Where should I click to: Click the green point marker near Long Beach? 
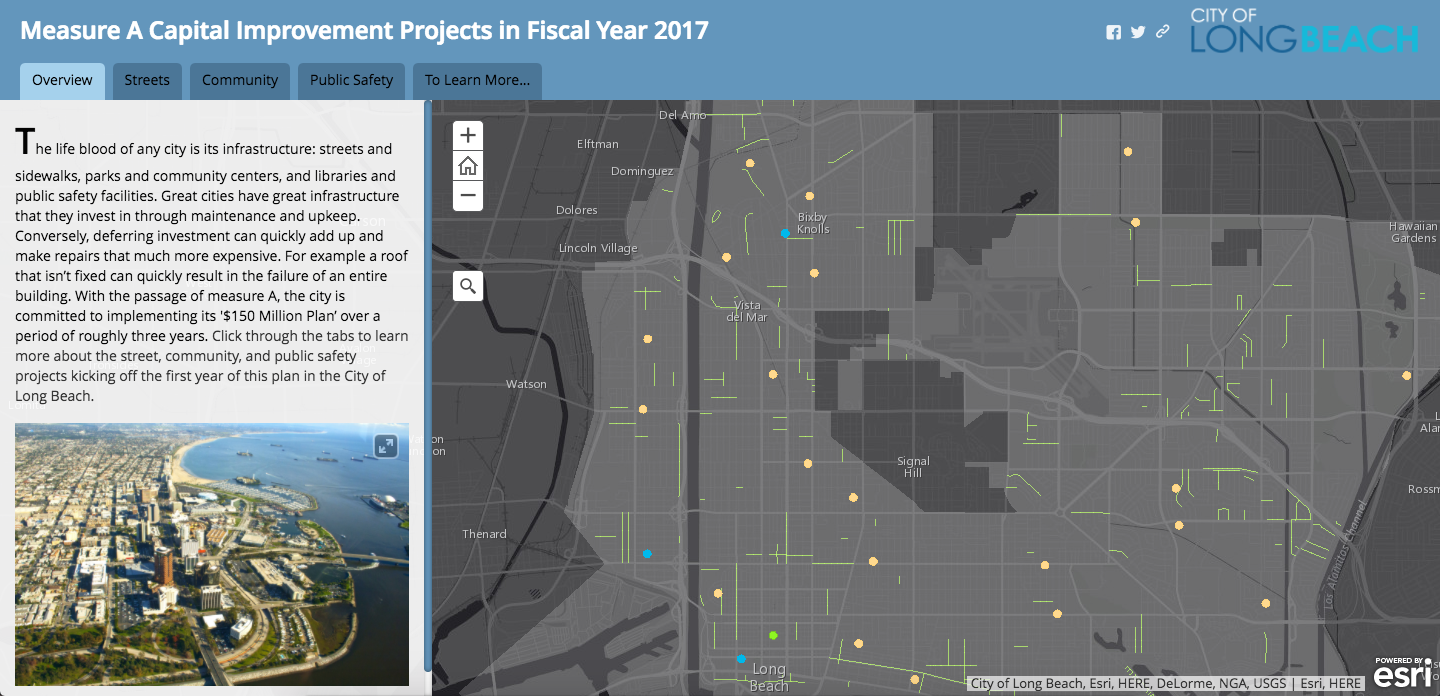click(x=773, y=635)
